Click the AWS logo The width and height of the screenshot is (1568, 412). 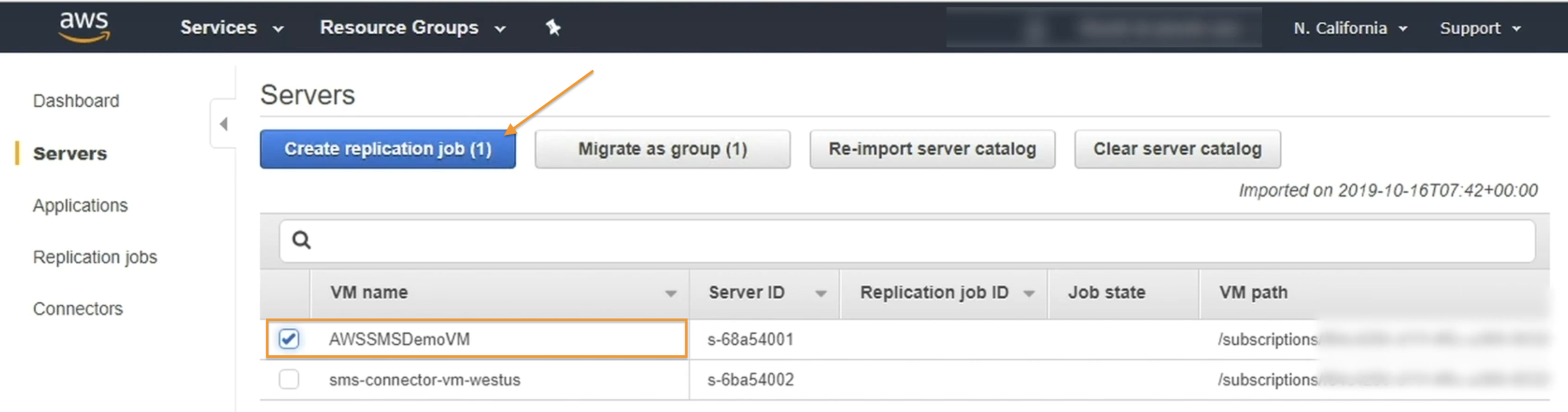84,27
